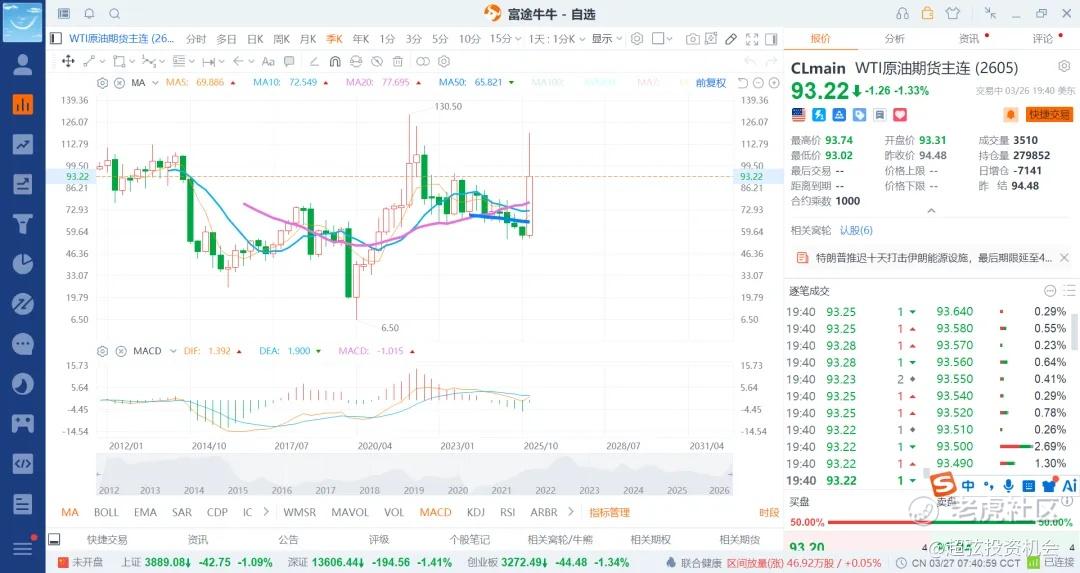Viewport: 1080px width, 573px height.
Task: Open the 评论 tab in right panel
Action: [x=1043, y=39]
